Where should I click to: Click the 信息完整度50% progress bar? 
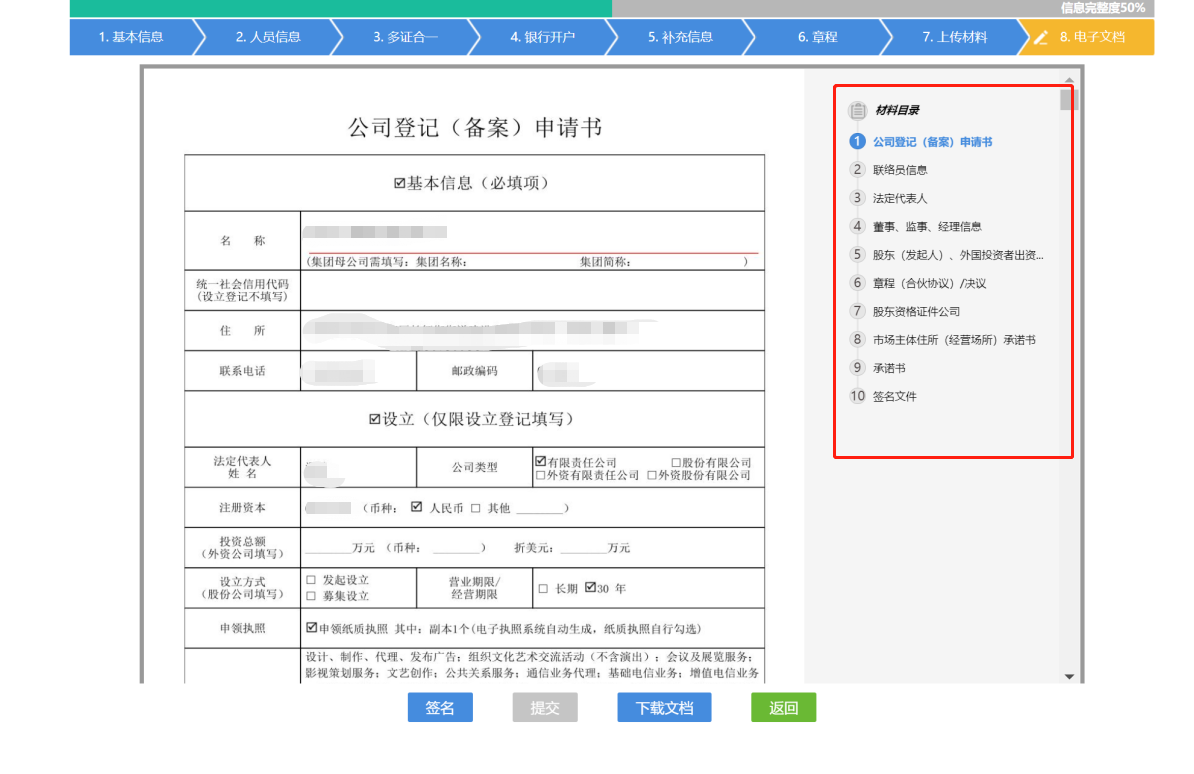tap(612, 8)
